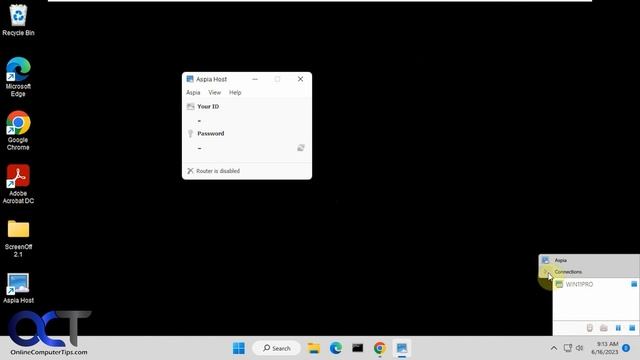The height and width of the screenshot is (360, 640).
Task: Click the Password label
Action: click(x=211, y=133)
